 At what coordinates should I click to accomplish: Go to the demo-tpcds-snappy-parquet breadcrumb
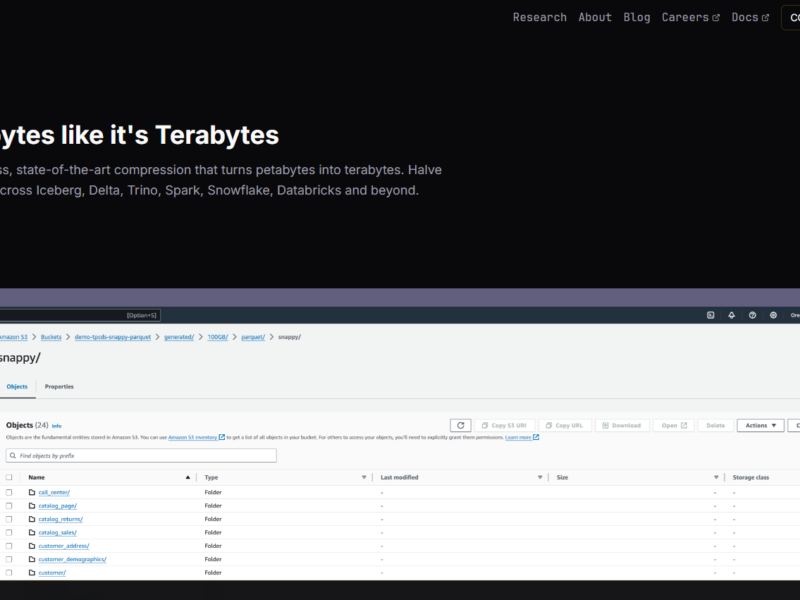[113, 337]
